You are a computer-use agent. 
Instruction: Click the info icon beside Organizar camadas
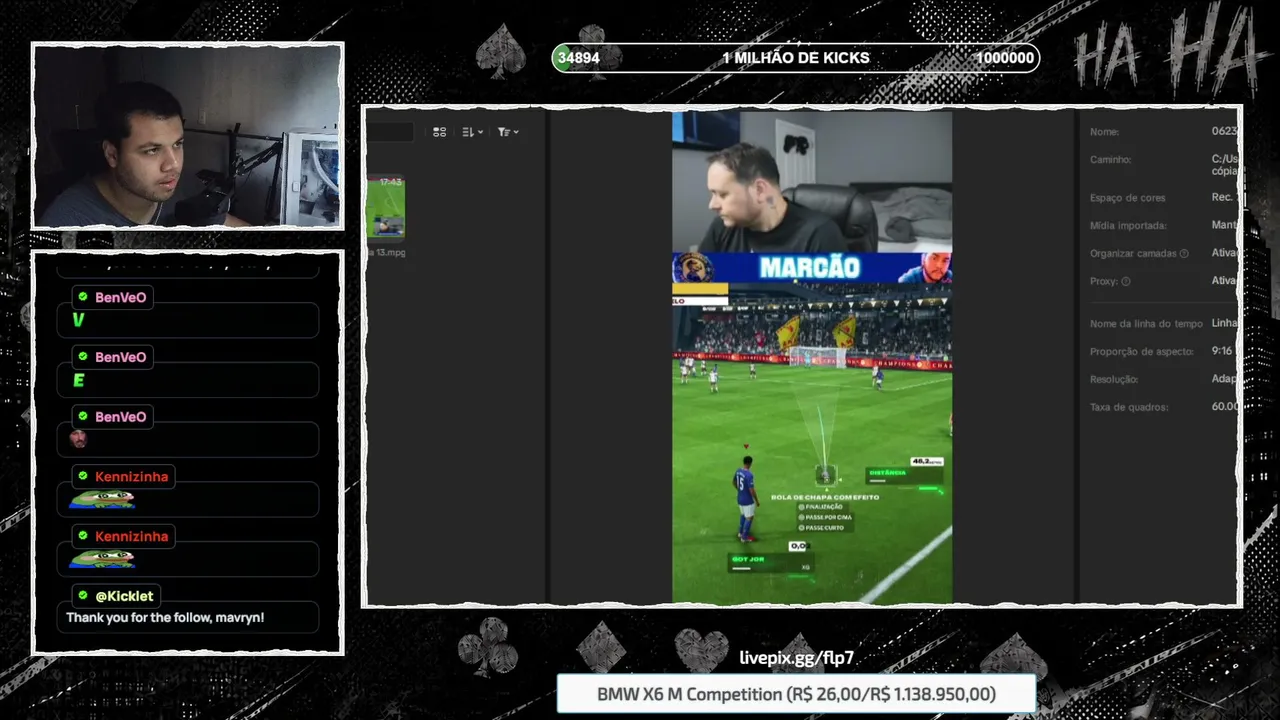click(x=1184, y=254)
